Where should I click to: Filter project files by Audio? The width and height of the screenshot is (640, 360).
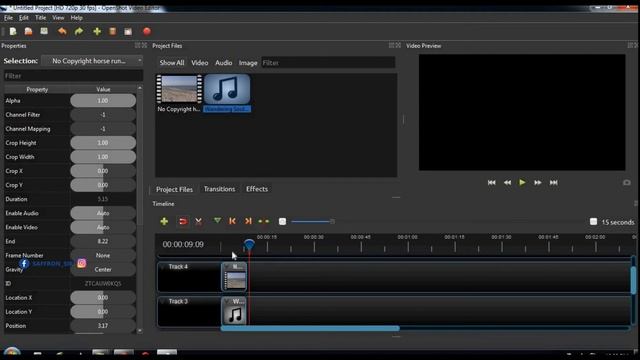[223, 63]
